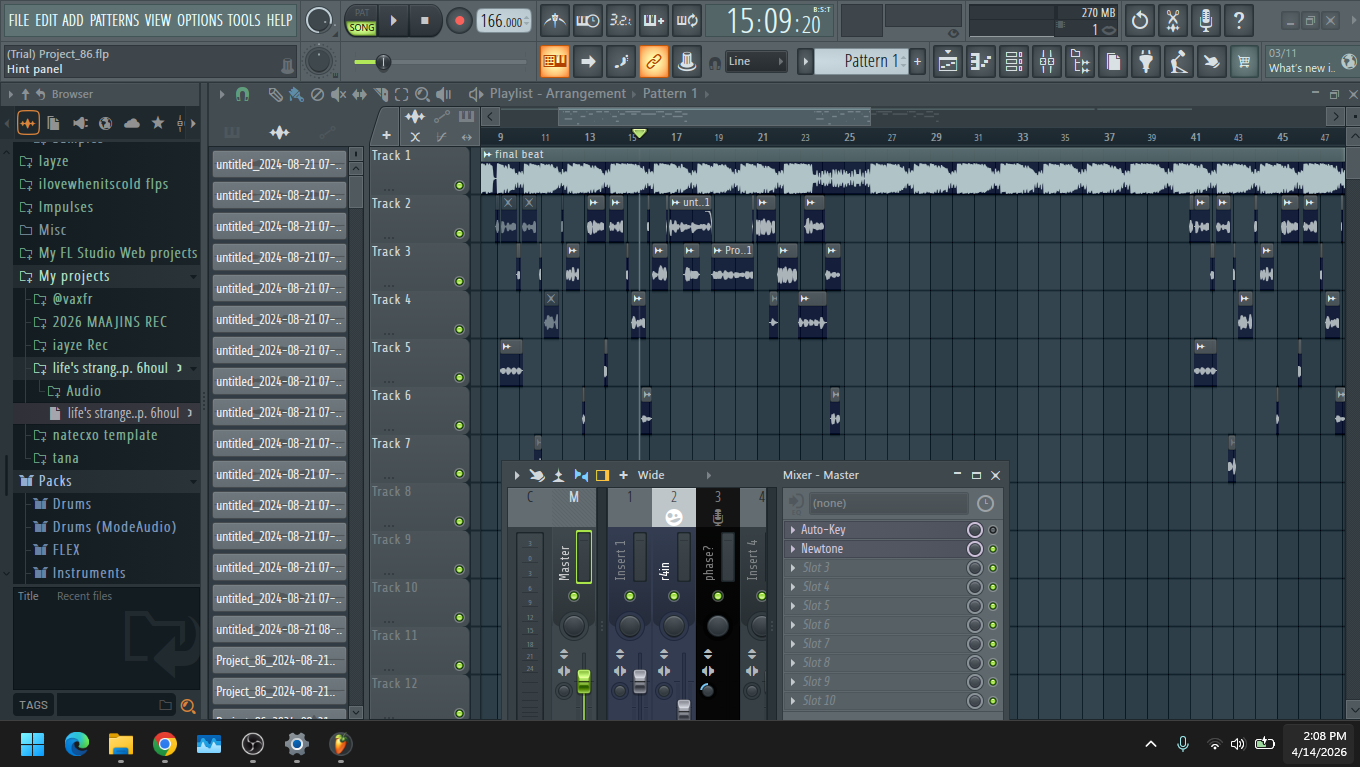1360x767 pixels.
Task: Open the TOOLS menu
Action: [243, 20]
